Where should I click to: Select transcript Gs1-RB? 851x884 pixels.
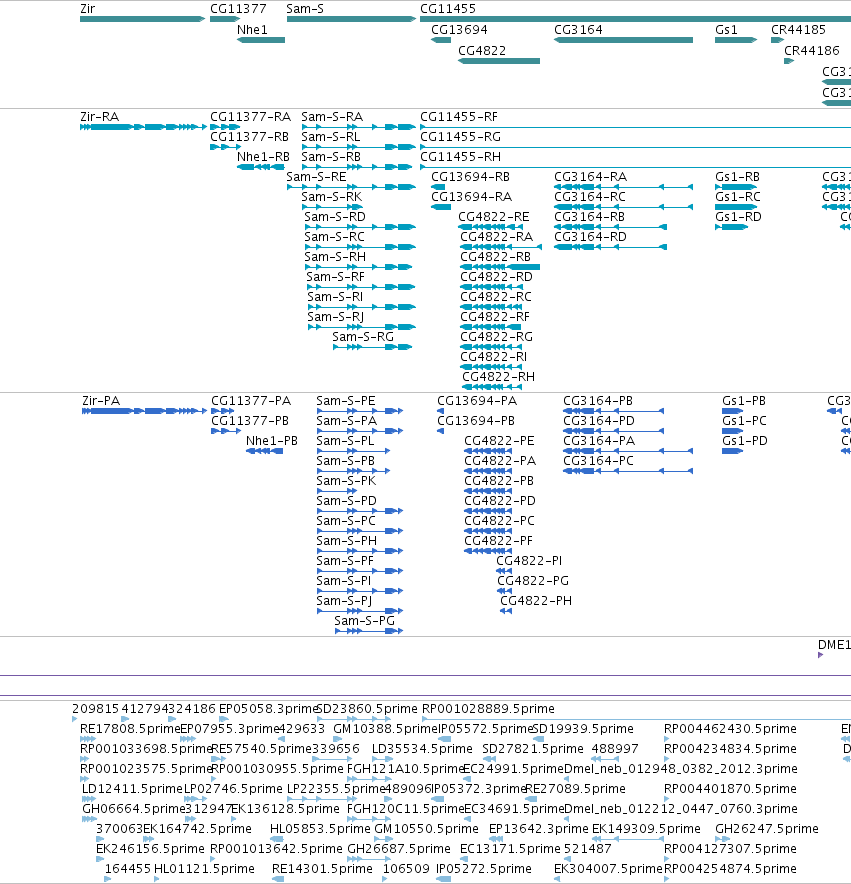tap(737, 177)
